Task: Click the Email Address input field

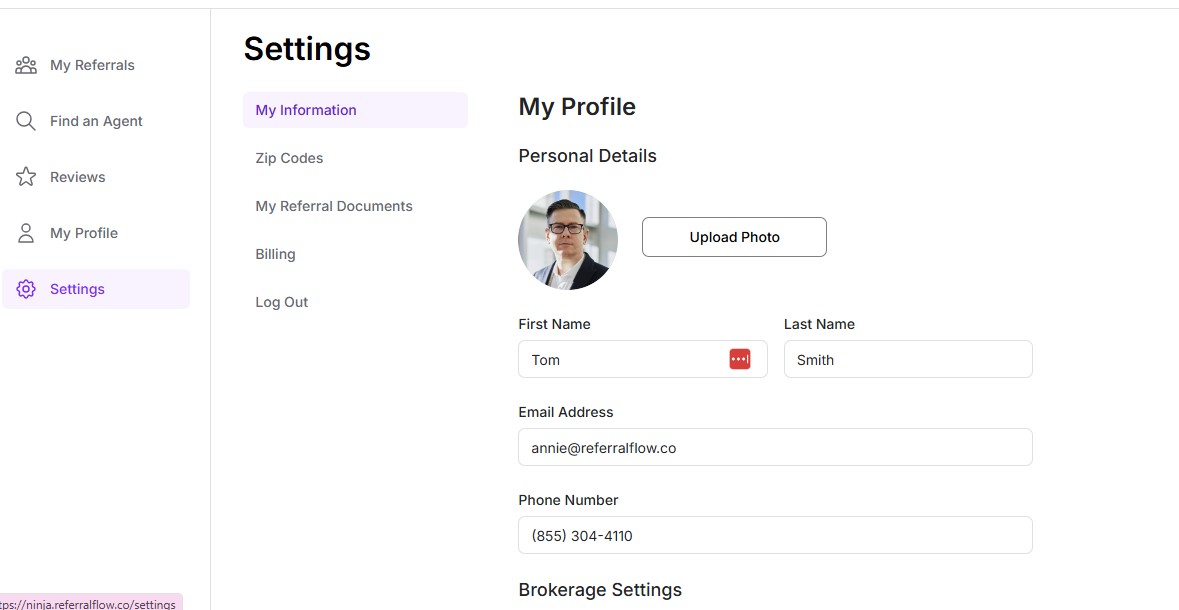Action: (x=775, y=447)
